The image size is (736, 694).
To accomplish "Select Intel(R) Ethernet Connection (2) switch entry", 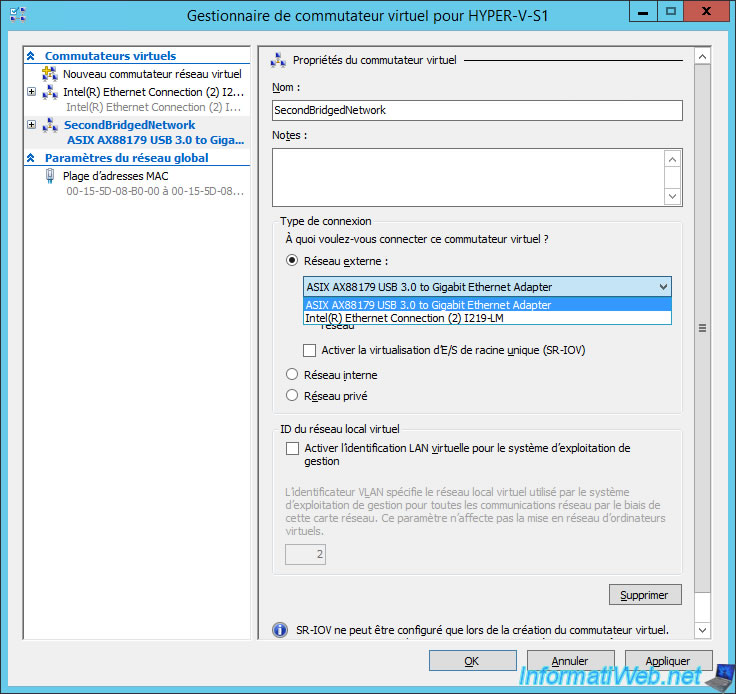I will click(x=153, y=92).
